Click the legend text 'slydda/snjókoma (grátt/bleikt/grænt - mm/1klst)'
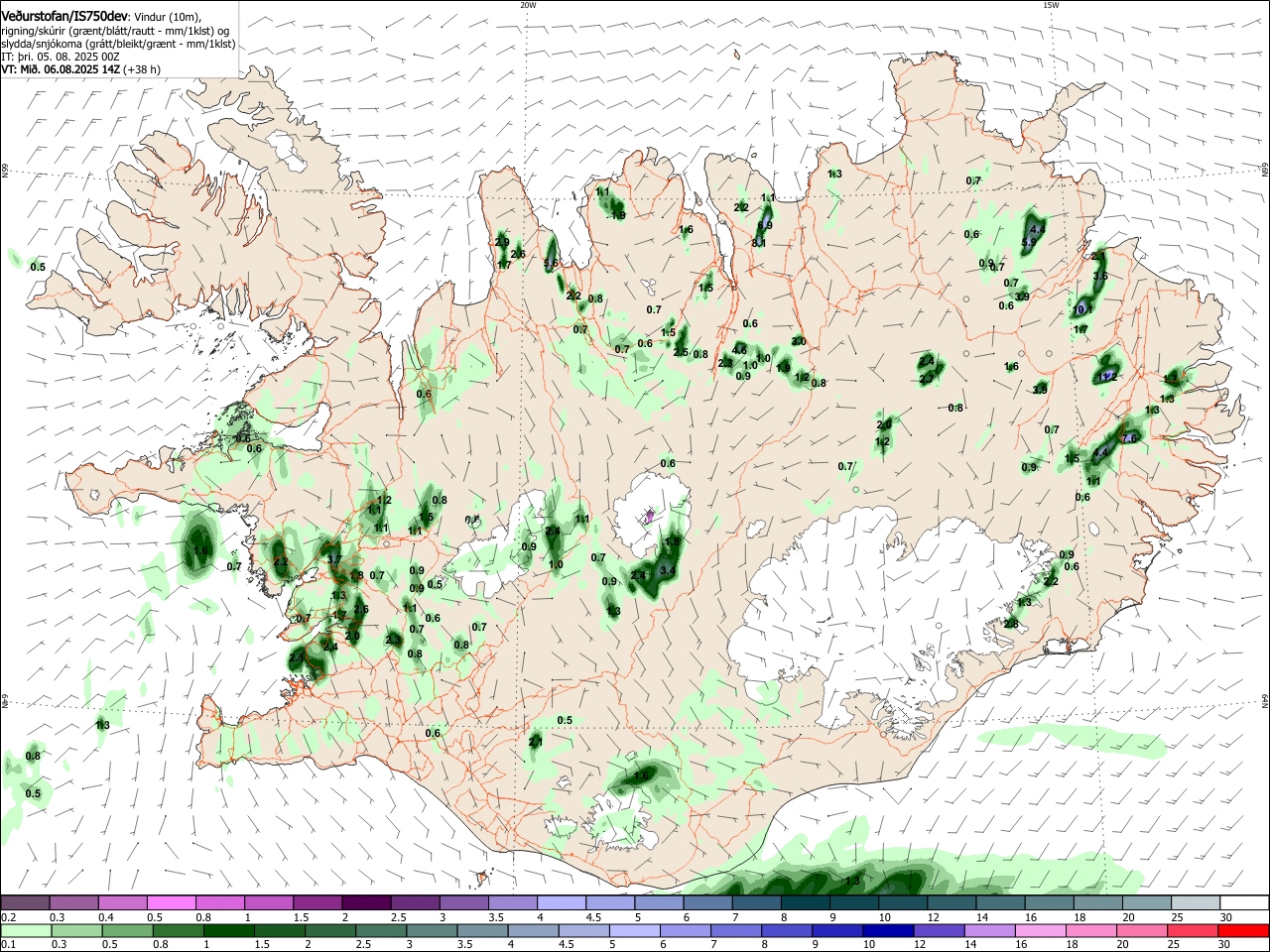Image resolution: width=1270 pixels, height=952 pixels. 119,44
